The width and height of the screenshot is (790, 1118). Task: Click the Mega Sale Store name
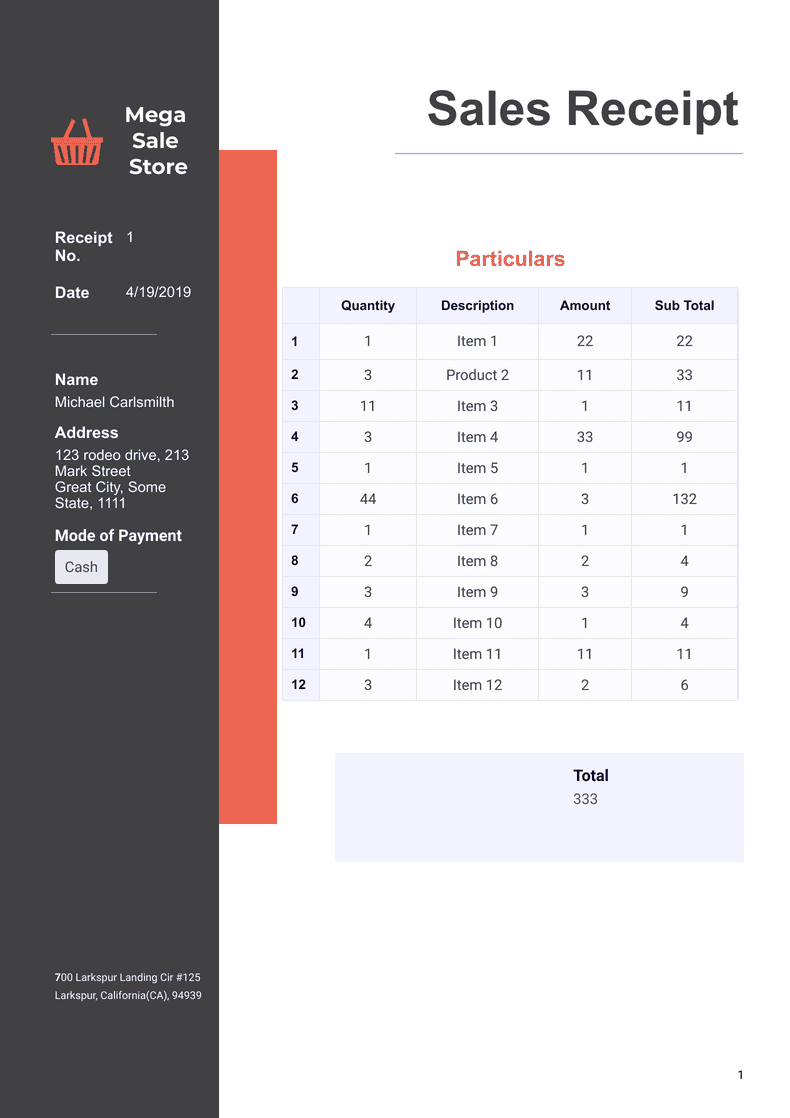[156, 141]
